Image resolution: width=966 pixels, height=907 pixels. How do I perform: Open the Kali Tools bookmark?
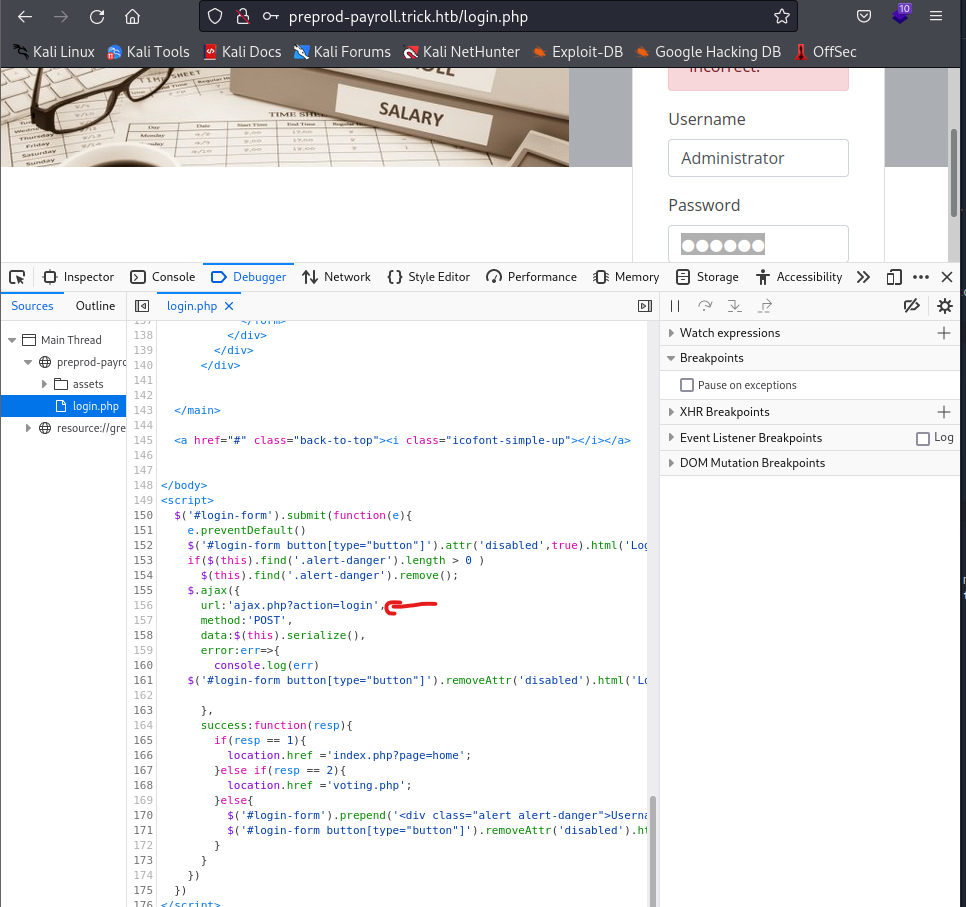point(148,52)
